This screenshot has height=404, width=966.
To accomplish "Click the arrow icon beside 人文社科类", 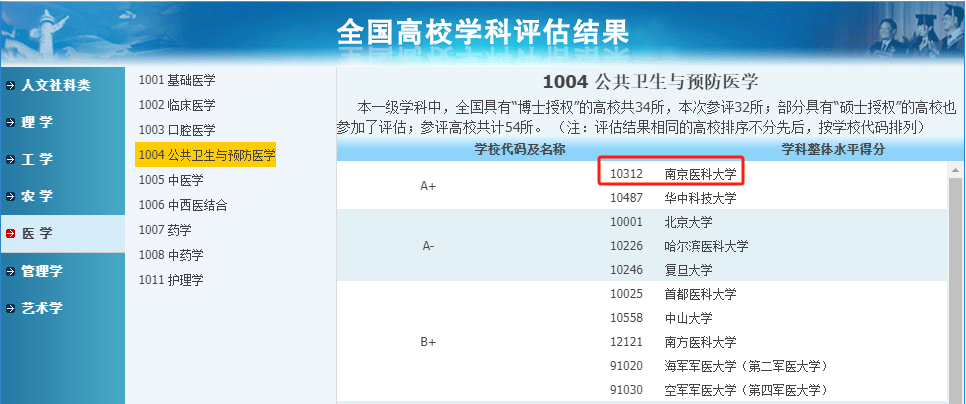I will (x=10, y=86).
